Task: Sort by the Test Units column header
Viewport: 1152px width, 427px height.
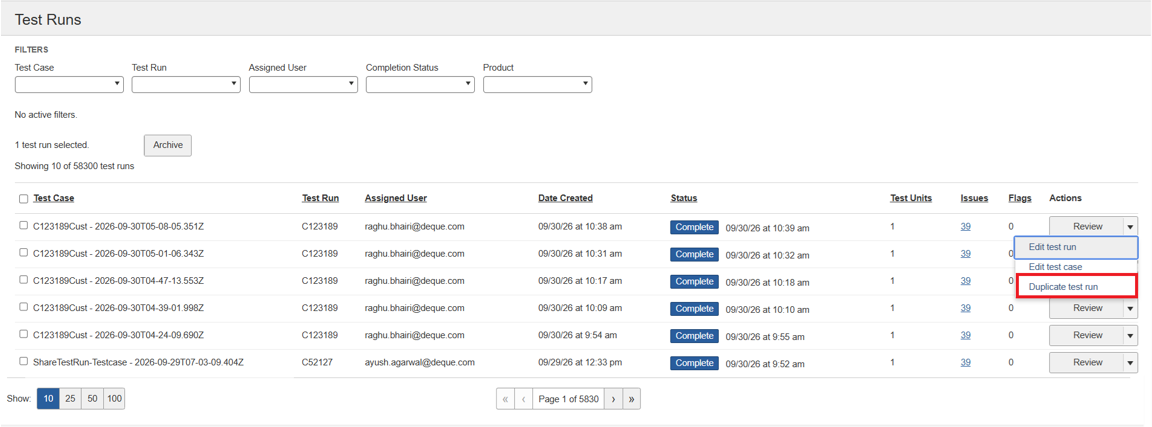Action: tap(911, 198)
